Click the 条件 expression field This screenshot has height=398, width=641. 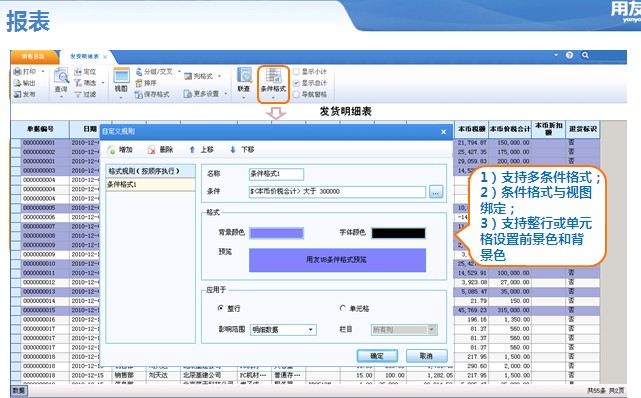(x=337, y=192)
